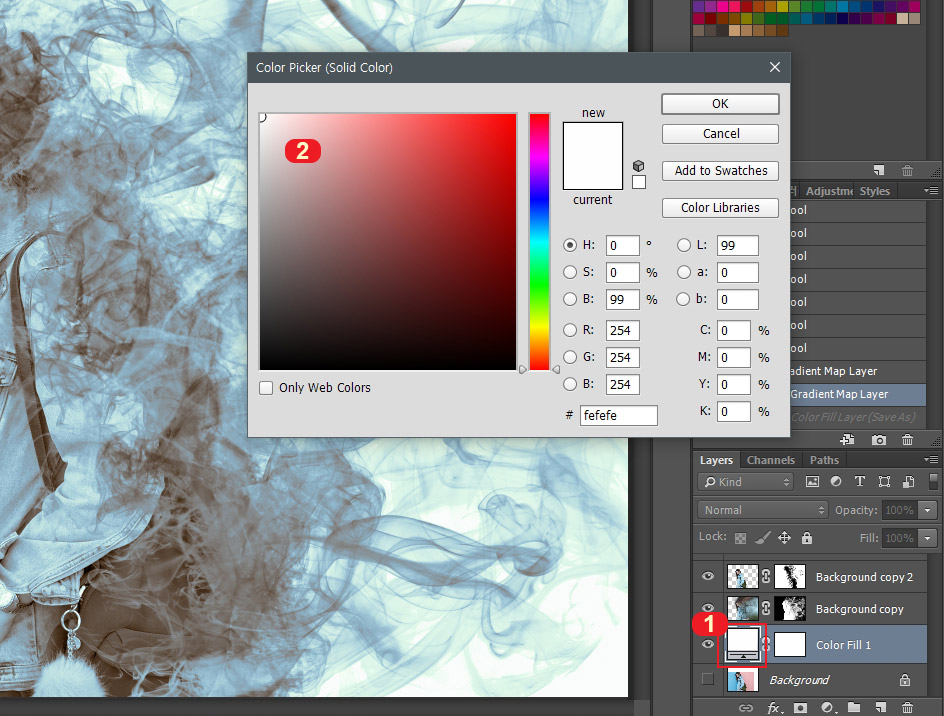This screenshot has height=716, width=944.
Task: Close the Color Picker dialog
Action: (775, 67)
